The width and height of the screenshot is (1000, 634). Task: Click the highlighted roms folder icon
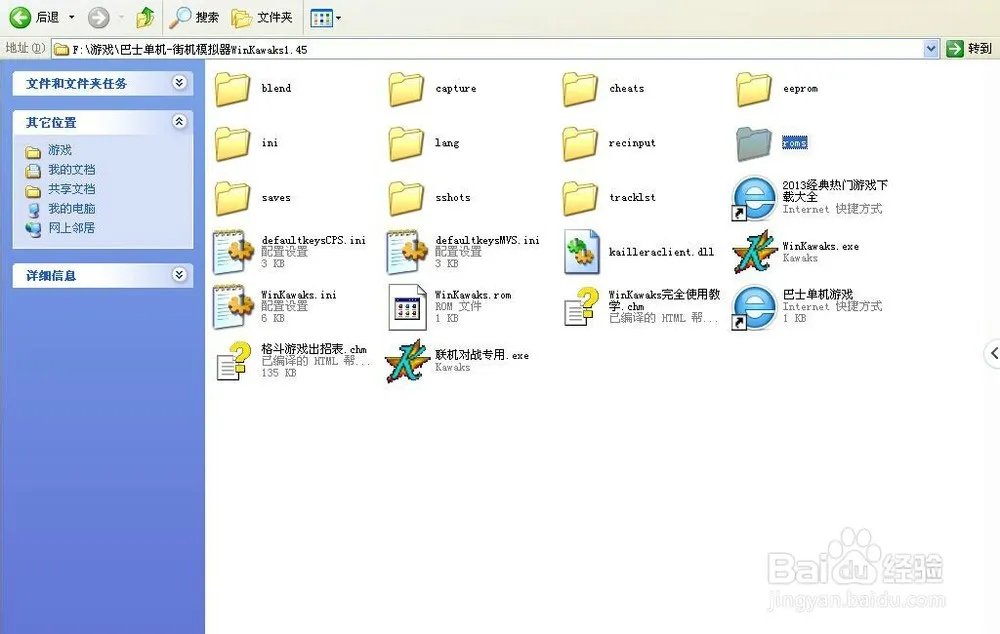pos(754,143)
